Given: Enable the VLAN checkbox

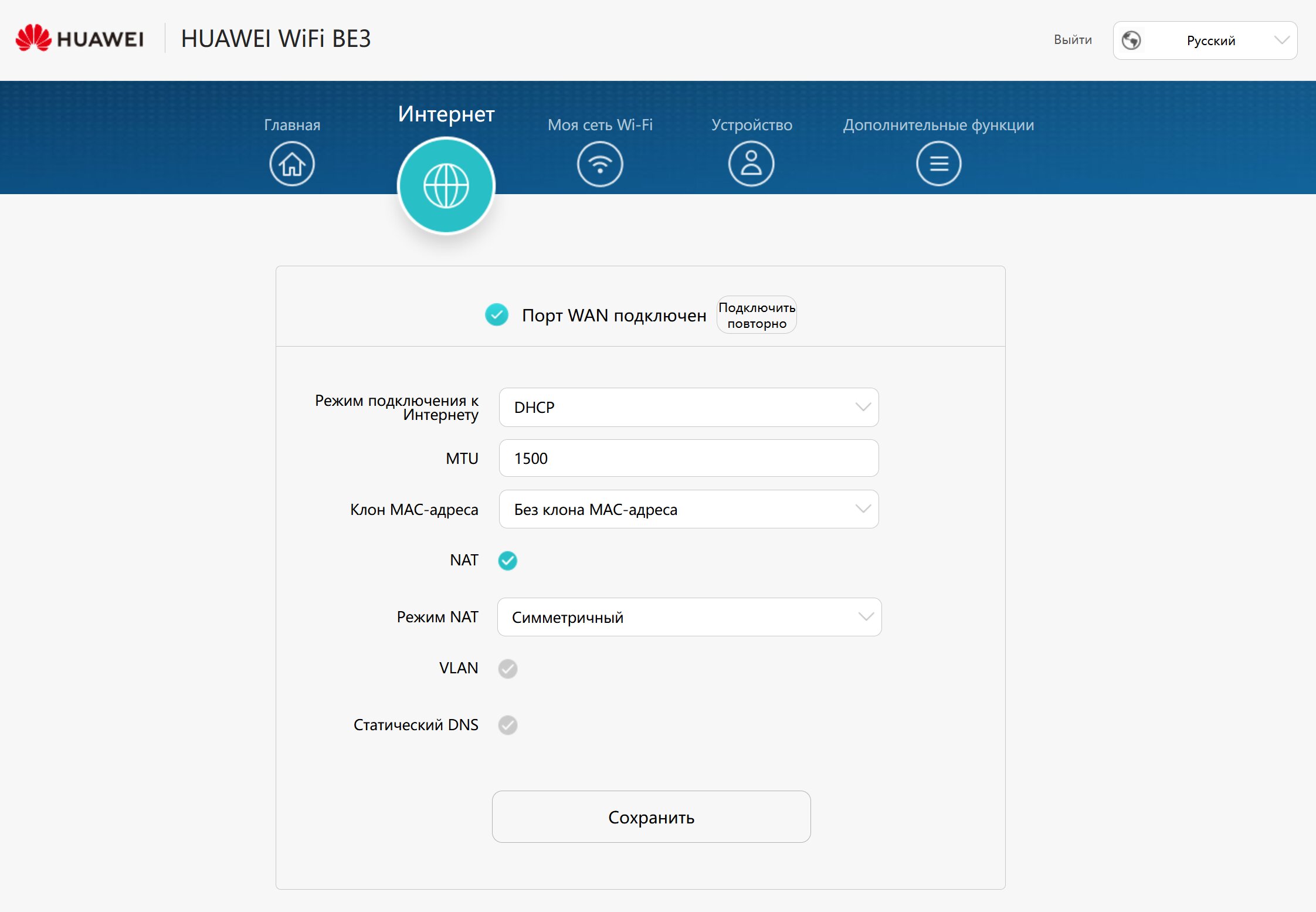Looking at the screenshot, I should [508, 669].
